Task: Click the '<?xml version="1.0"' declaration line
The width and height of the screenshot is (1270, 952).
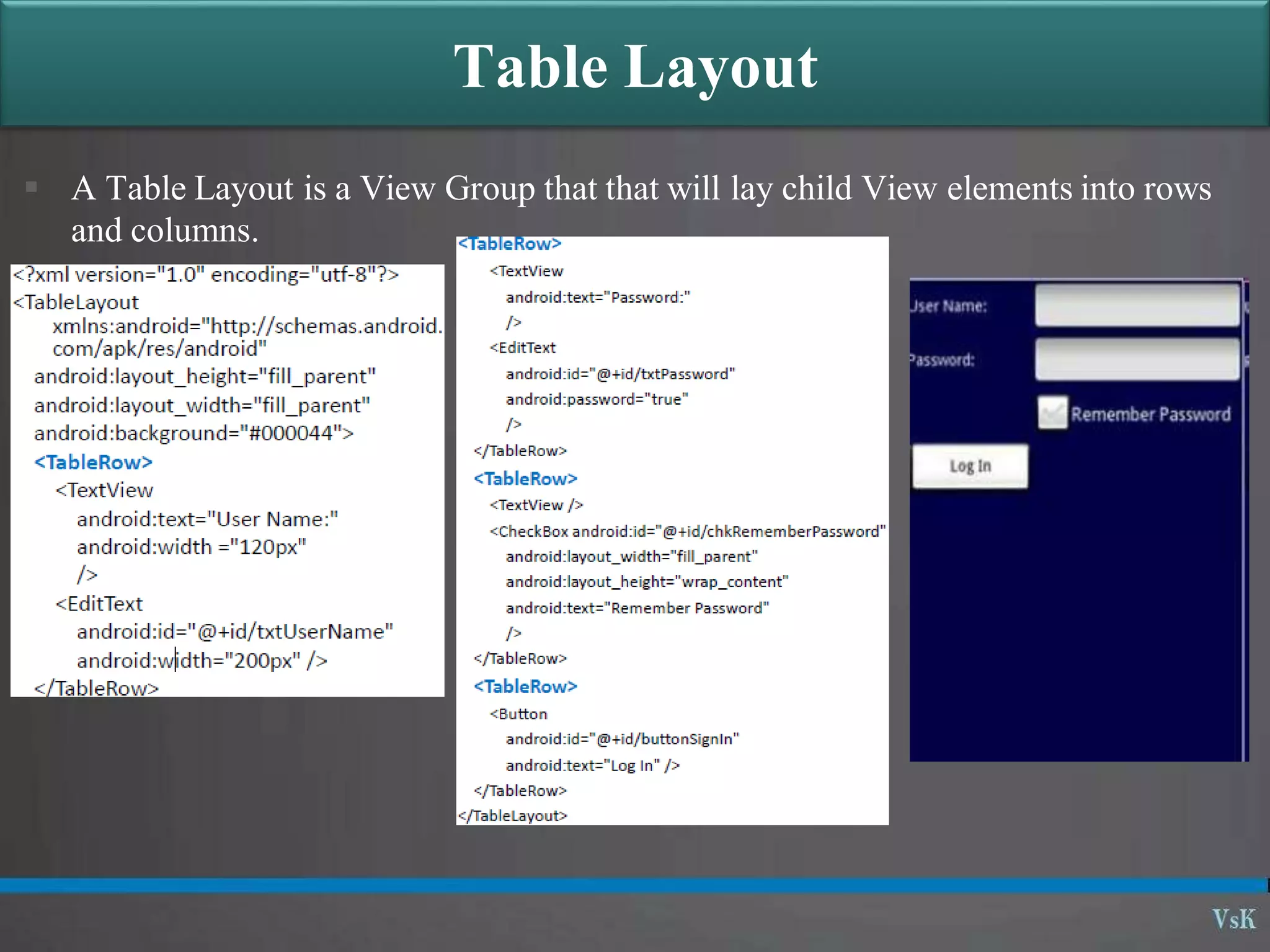Action: point(206,275)
